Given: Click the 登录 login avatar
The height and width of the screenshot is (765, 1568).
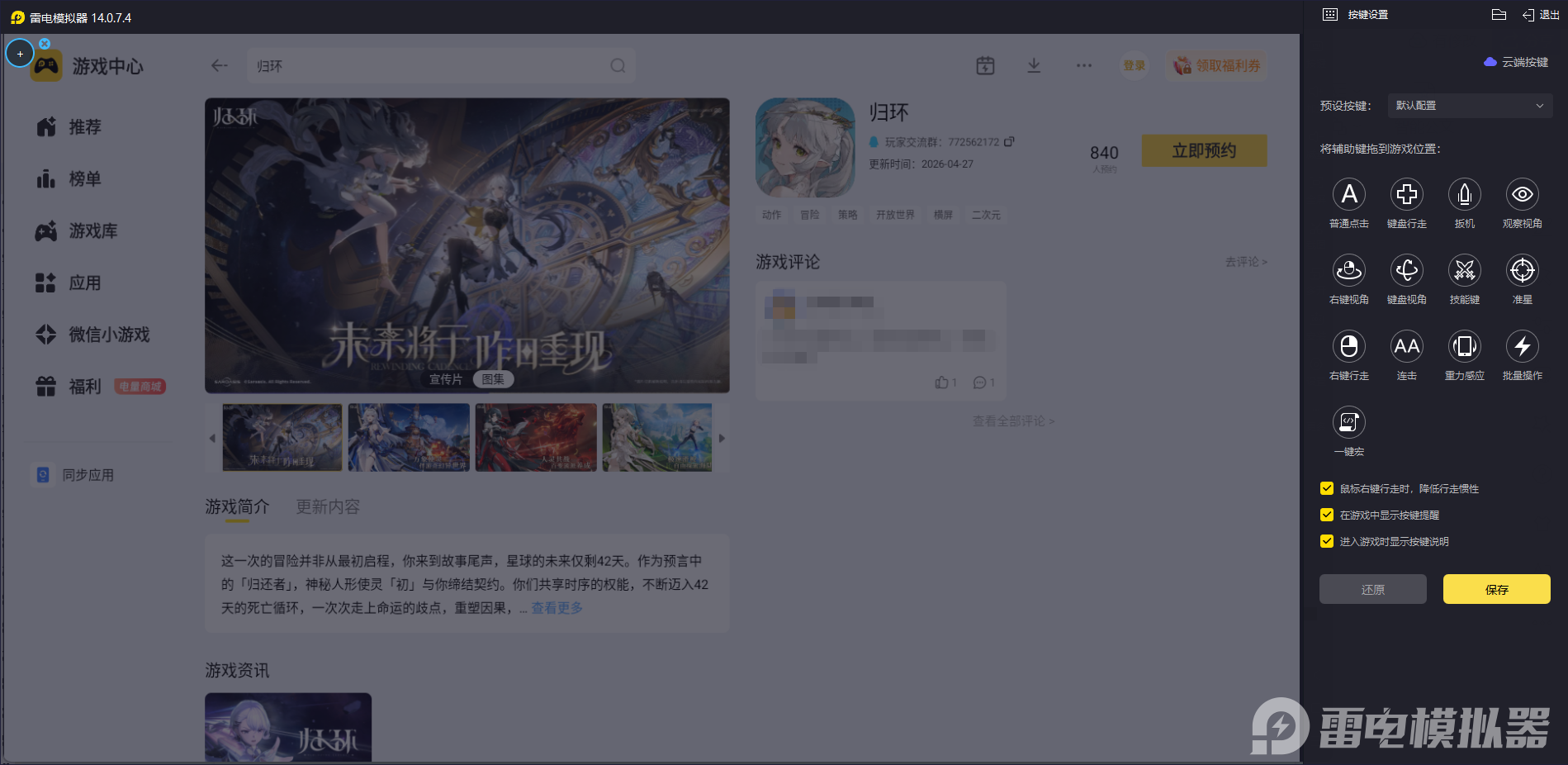Looking at the screenshot, I should pyautogui.click(x=1135, y=66).
